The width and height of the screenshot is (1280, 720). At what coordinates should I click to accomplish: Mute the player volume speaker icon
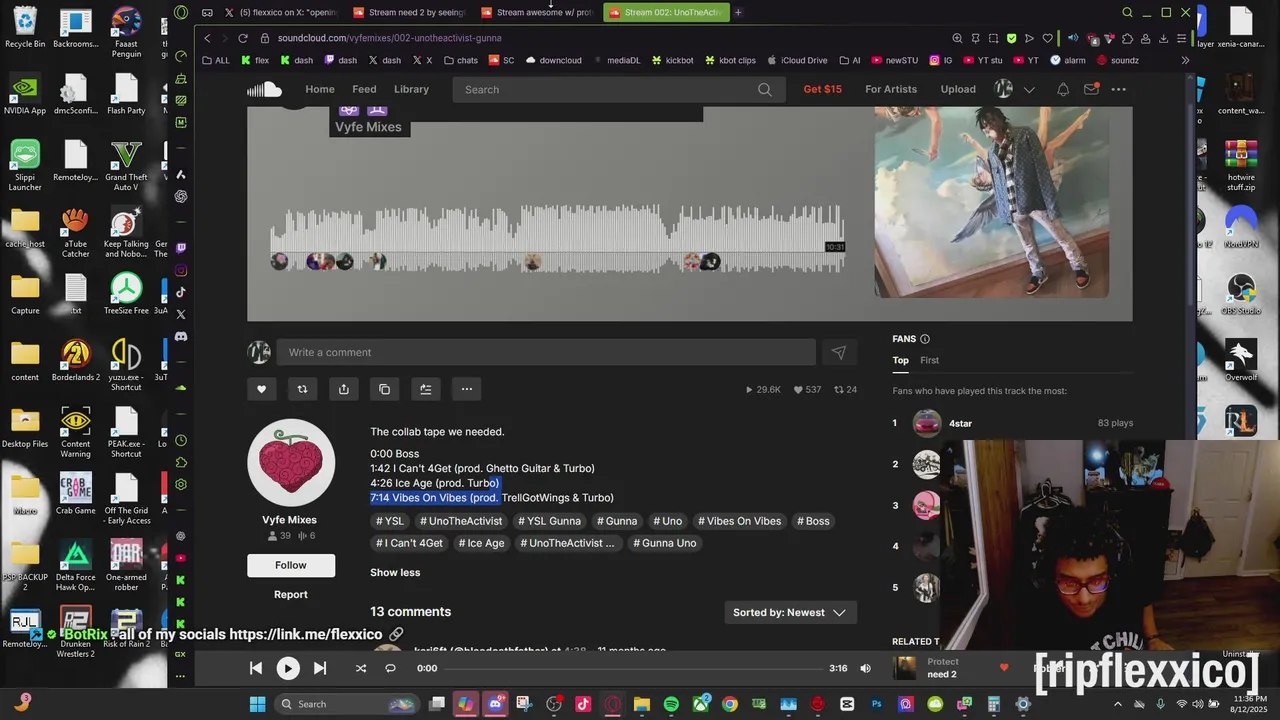point(866,668)
